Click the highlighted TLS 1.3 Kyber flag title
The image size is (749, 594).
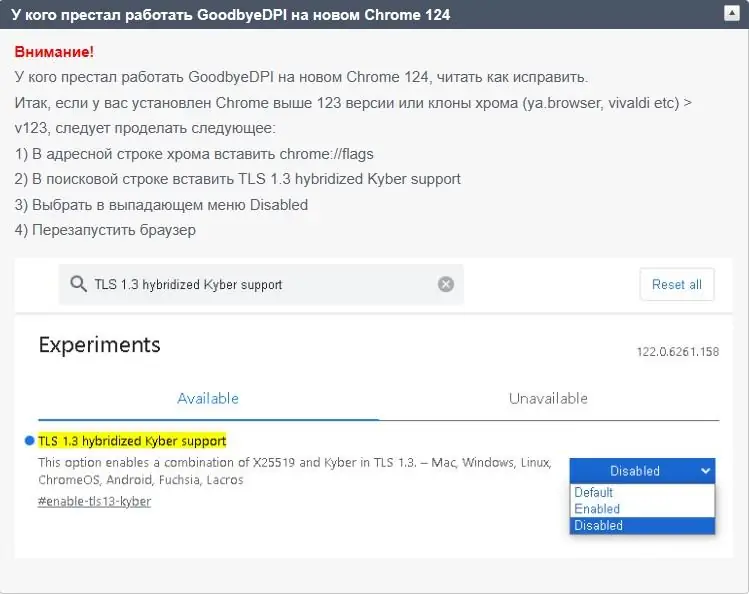pyautogui.click(x=132, y=441)
